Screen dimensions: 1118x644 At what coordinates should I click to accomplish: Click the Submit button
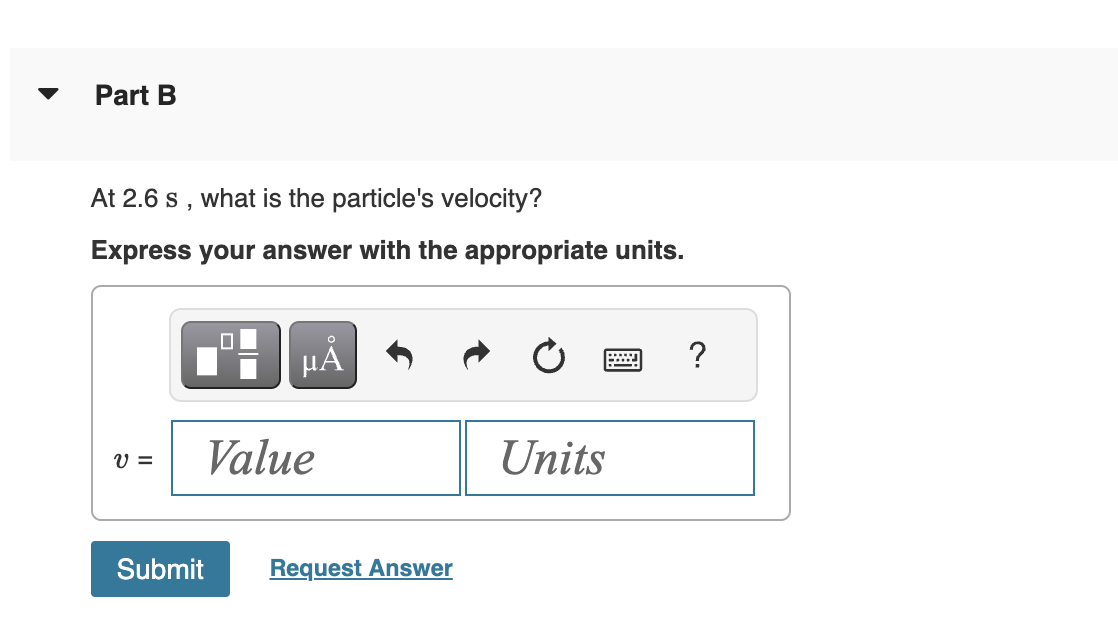tap(159, 568)
